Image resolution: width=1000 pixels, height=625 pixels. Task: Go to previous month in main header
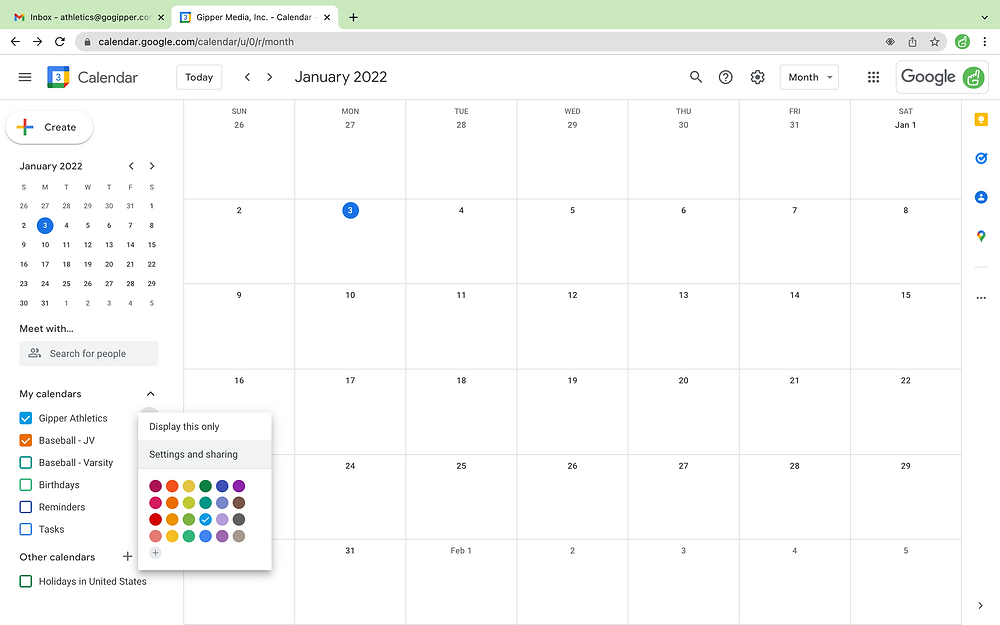click(247, 77)
